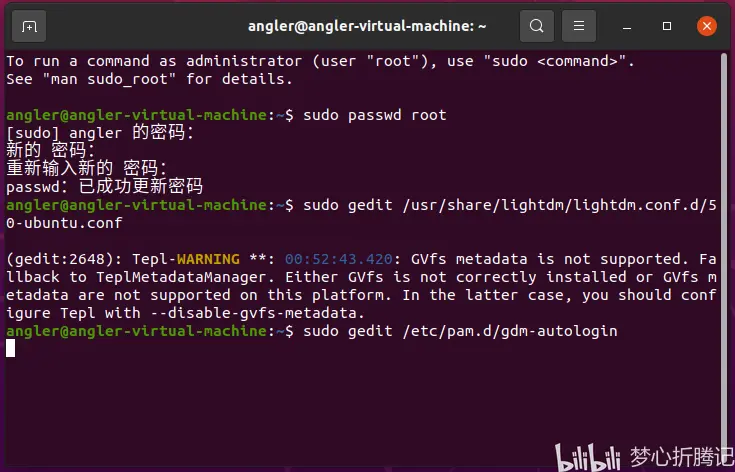Open a new terminal tab
The width and height of the screenshot is (735, 472).
(x=29, y=26)
